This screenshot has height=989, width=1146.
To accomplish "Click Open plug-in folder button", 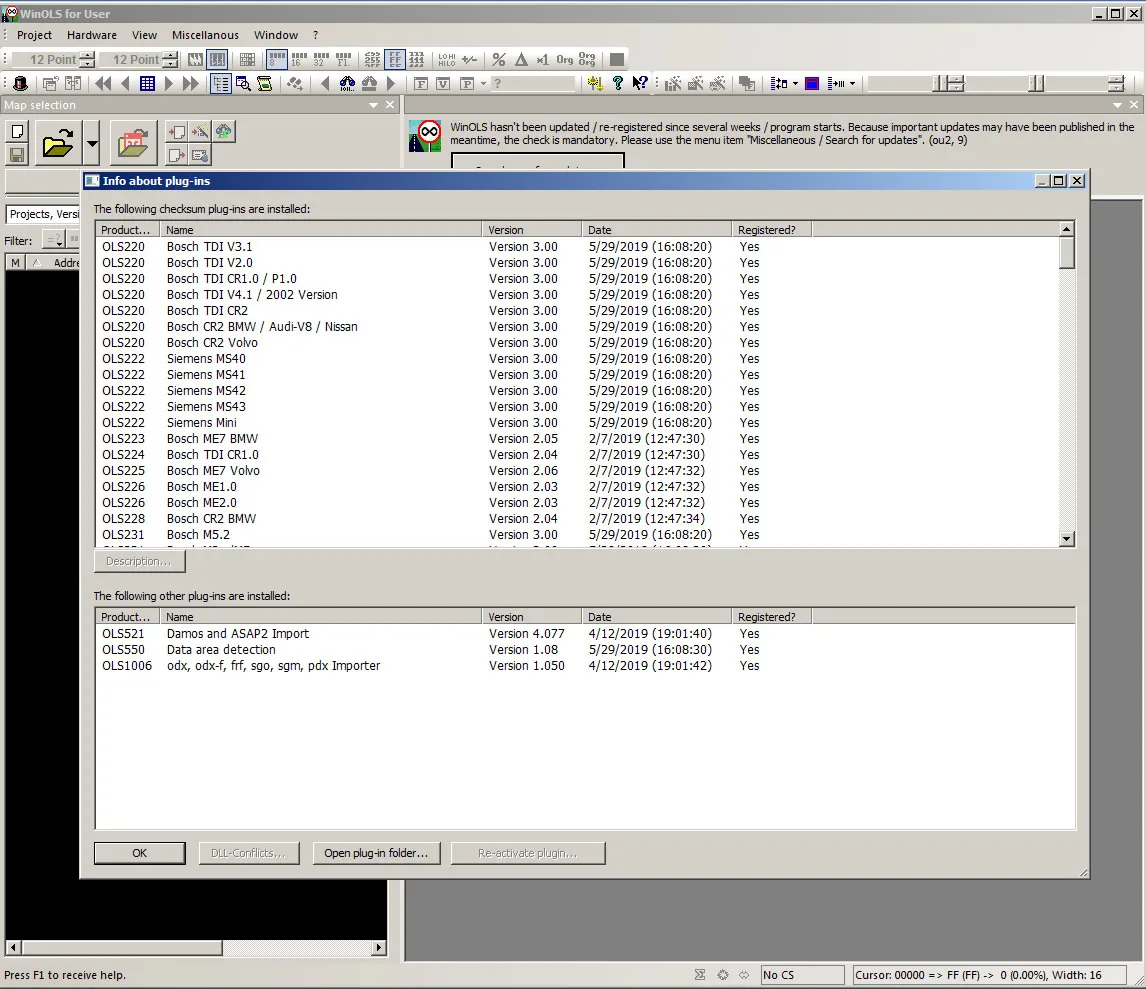I will coord(376,853).
